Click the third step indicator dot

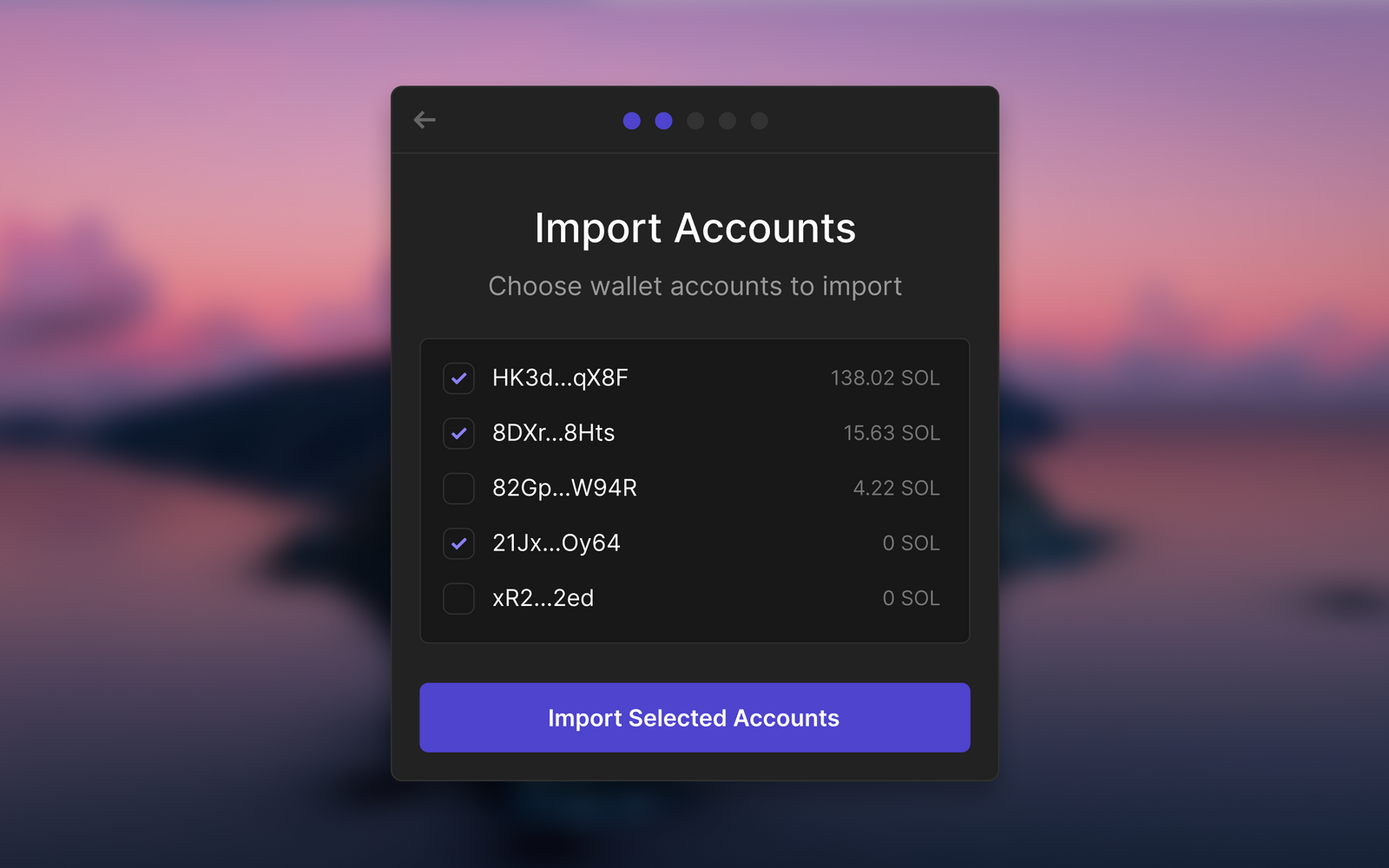pyautogui.click(x=695, y=122)
